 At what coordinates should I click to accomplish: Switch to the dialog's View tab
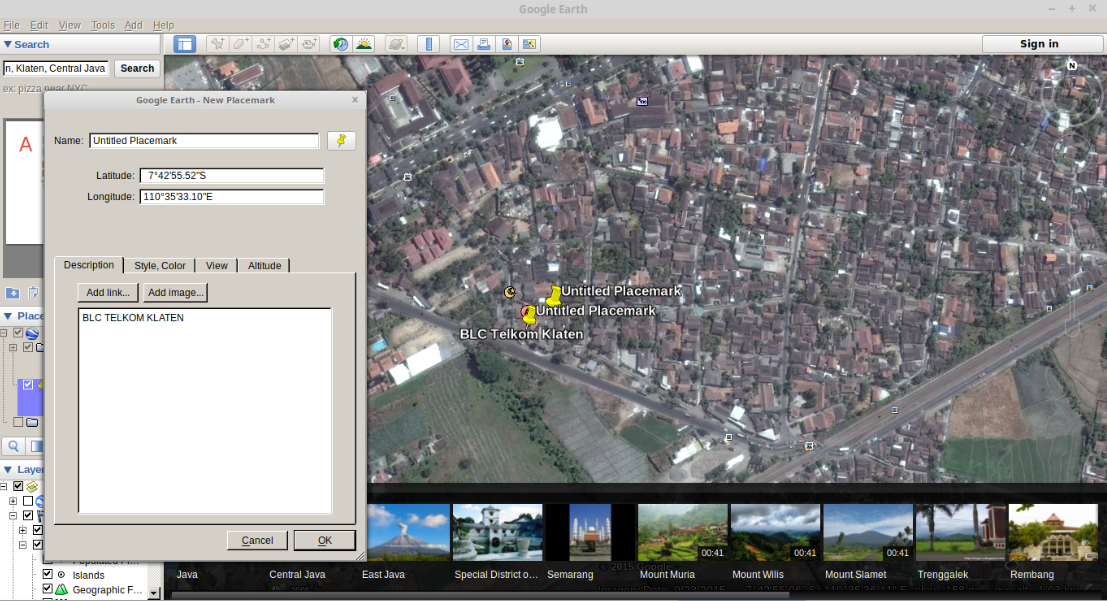[x=216, y=266]
